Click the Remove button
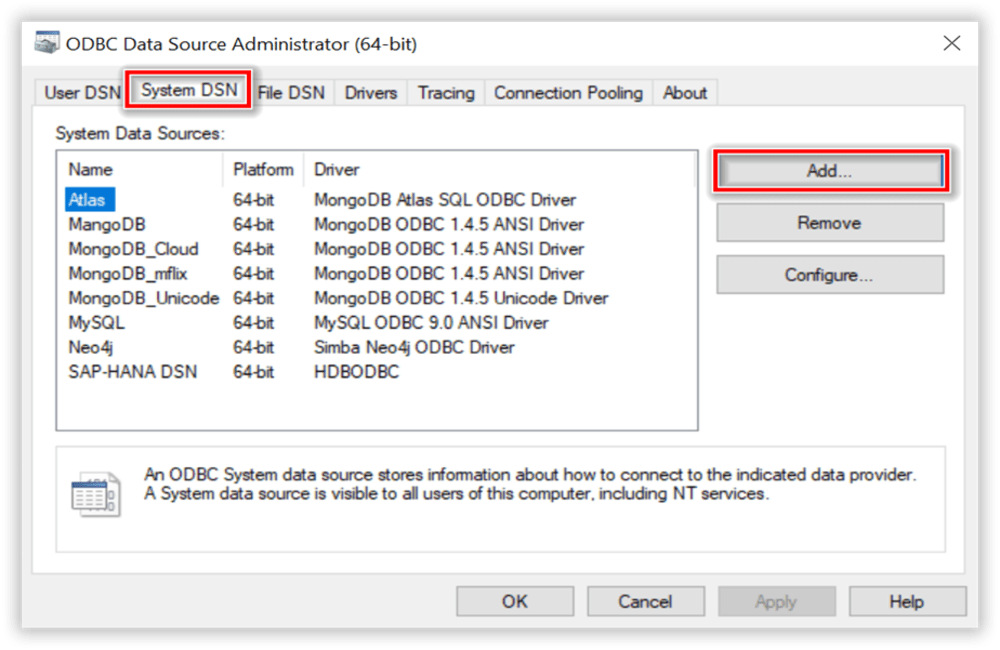 click(829, 223)
